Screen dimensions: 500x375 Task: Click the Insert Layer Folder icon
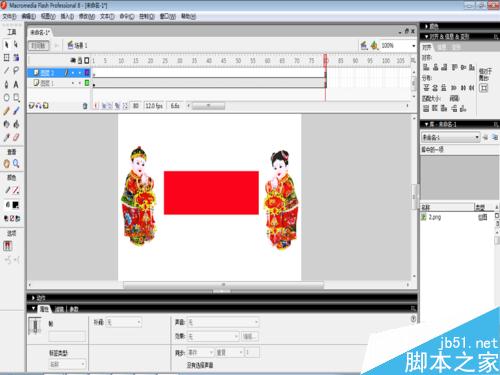[46, 106]
